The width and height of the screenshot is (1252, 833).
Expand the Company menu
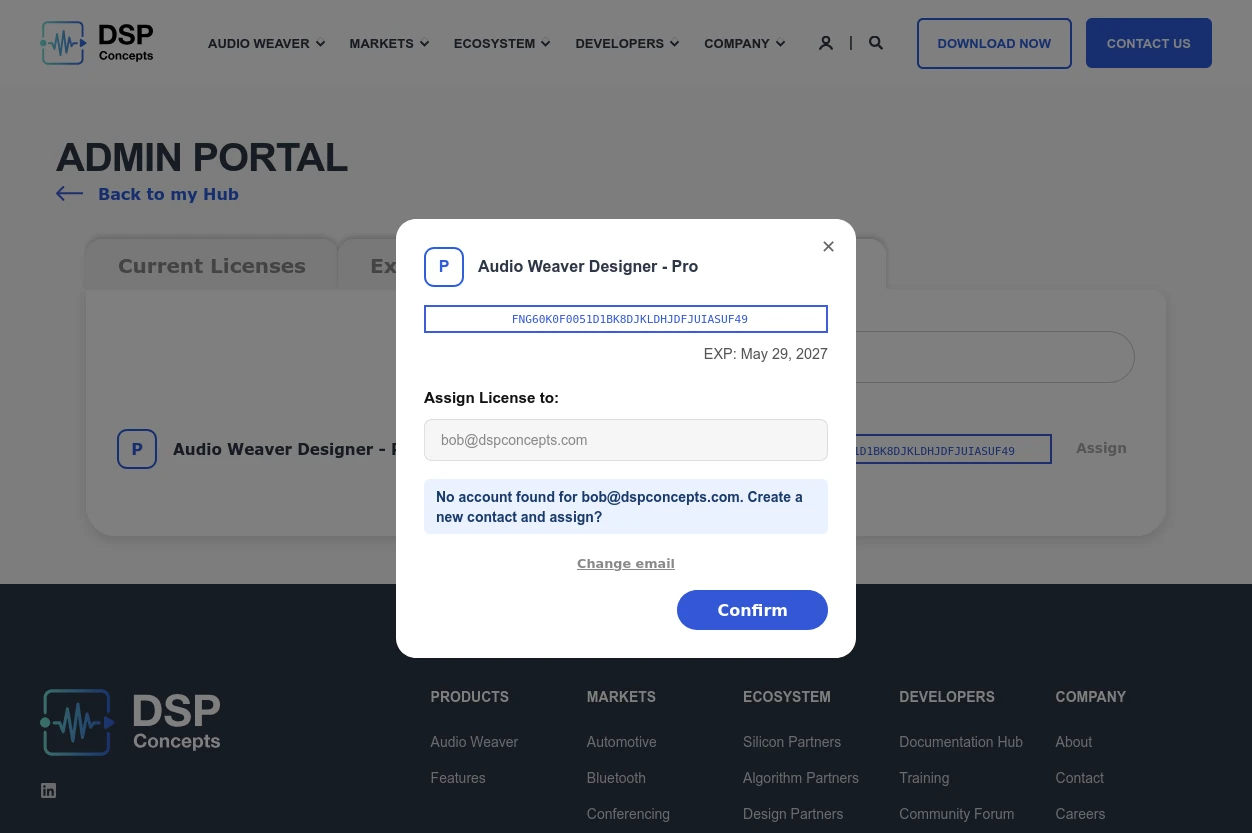744,43
